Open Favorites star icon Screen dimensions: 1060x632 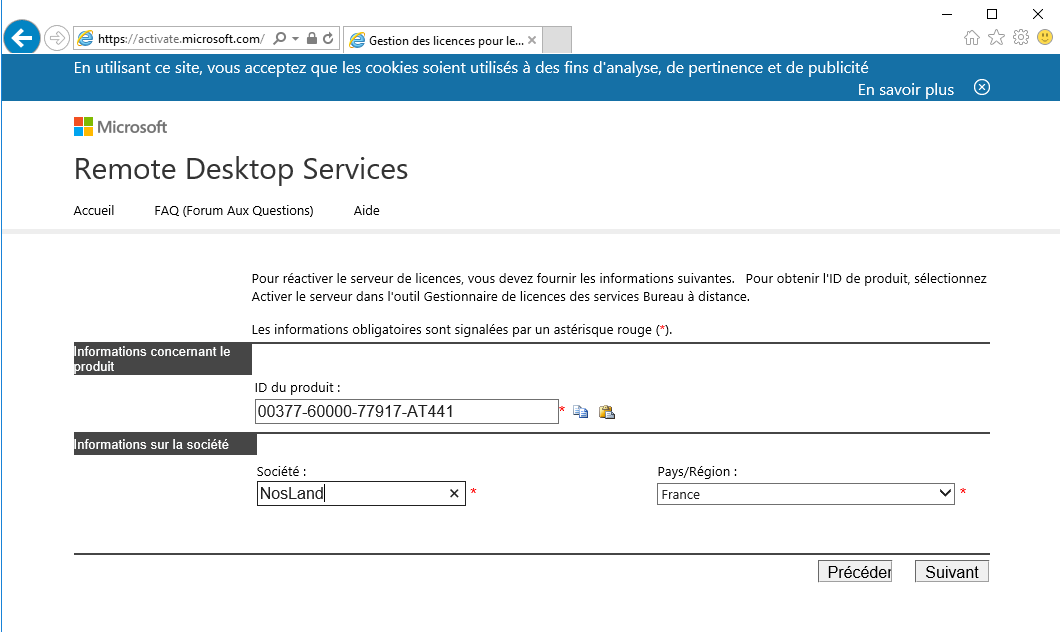tap(996, 37)
